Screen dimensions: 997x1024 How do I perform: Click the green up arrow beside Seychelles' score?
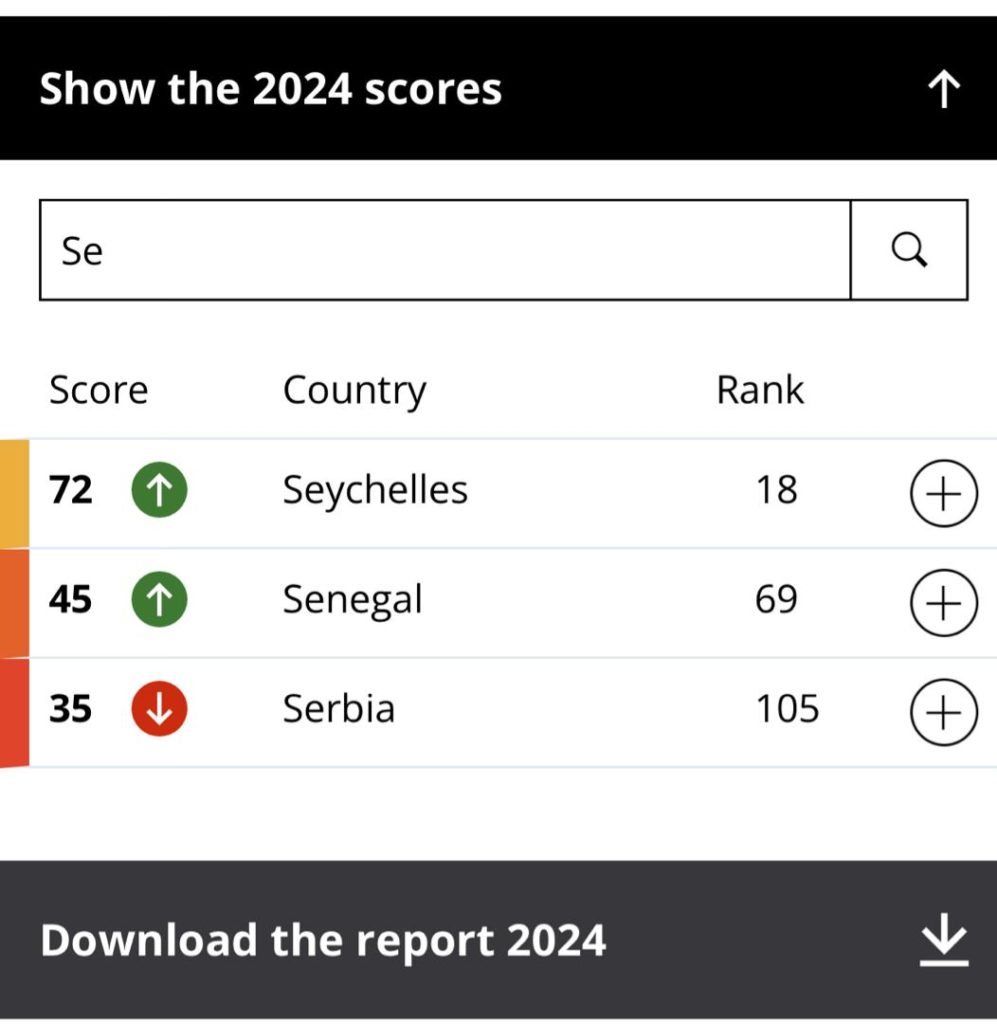click(x=159, y=490)
